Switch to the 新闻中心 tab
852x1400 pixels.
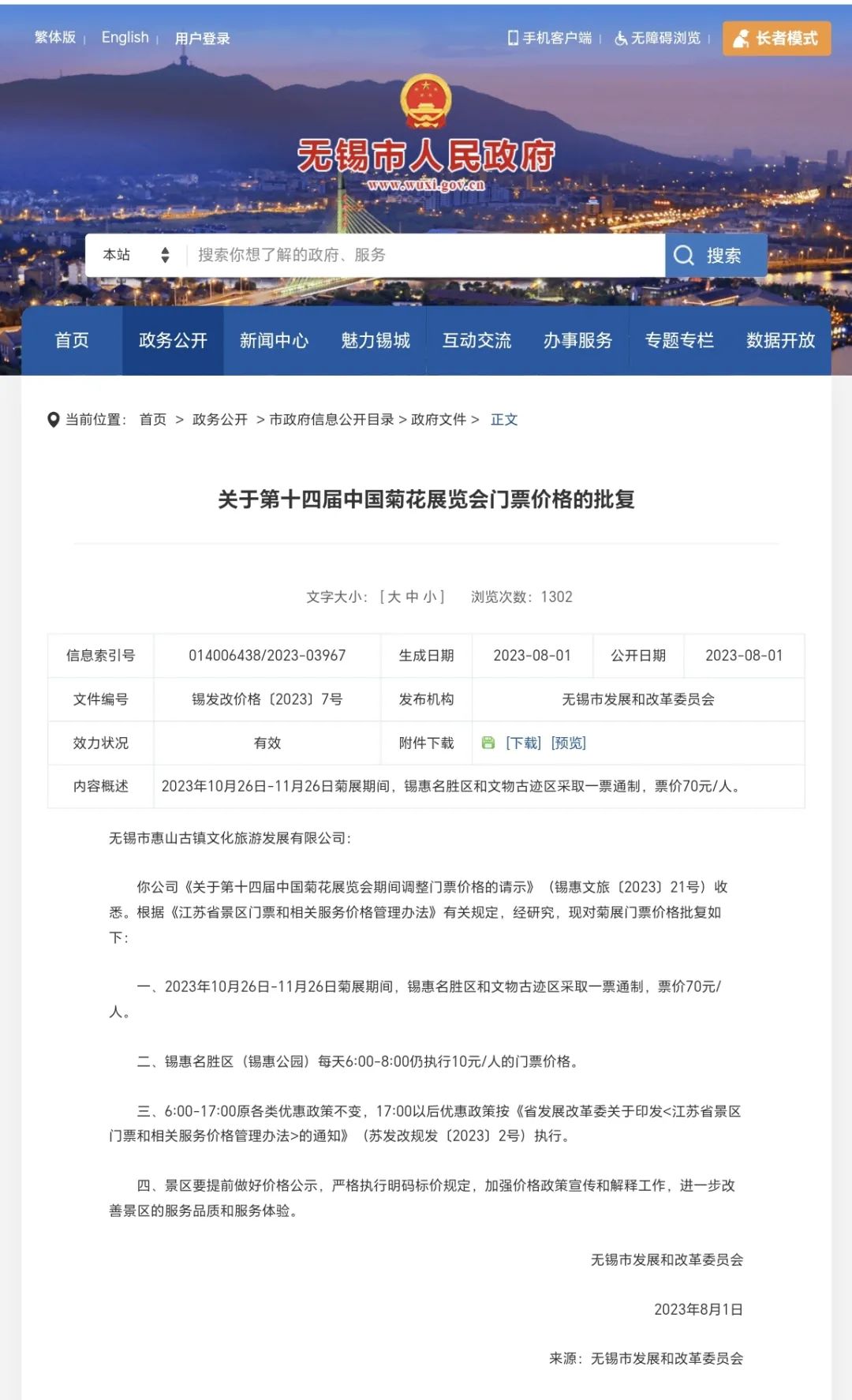click(274, 340)
